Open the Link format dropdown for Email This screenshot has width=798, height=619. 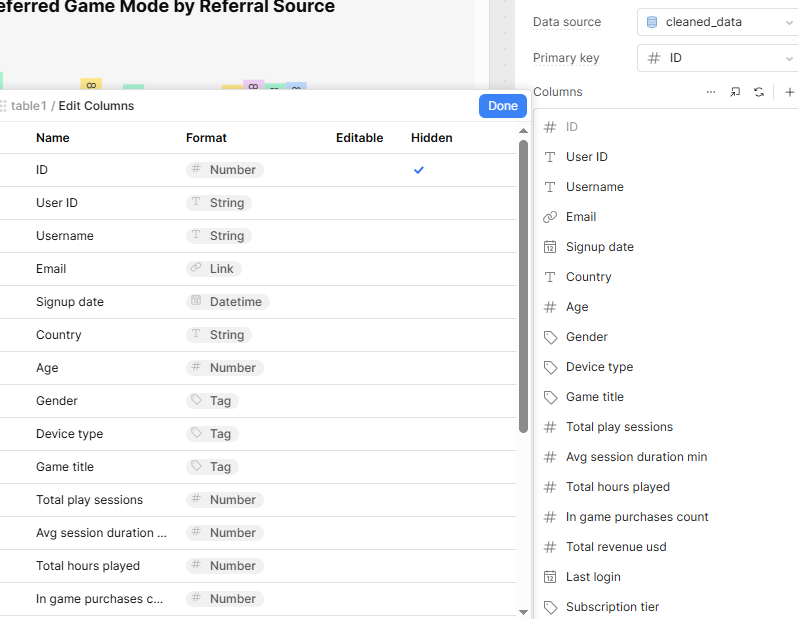pyautogui.click(x=213, y=269)
